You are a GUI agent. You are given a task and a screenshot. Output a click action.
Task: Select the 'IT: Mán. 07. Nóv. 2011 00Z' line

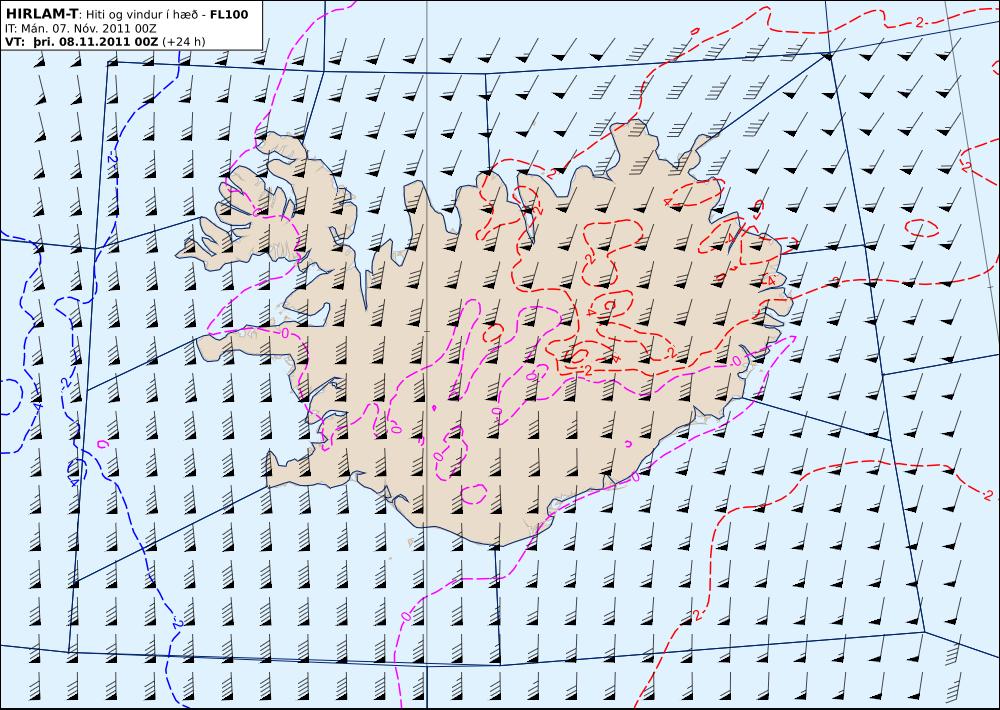tap(80, 28)
